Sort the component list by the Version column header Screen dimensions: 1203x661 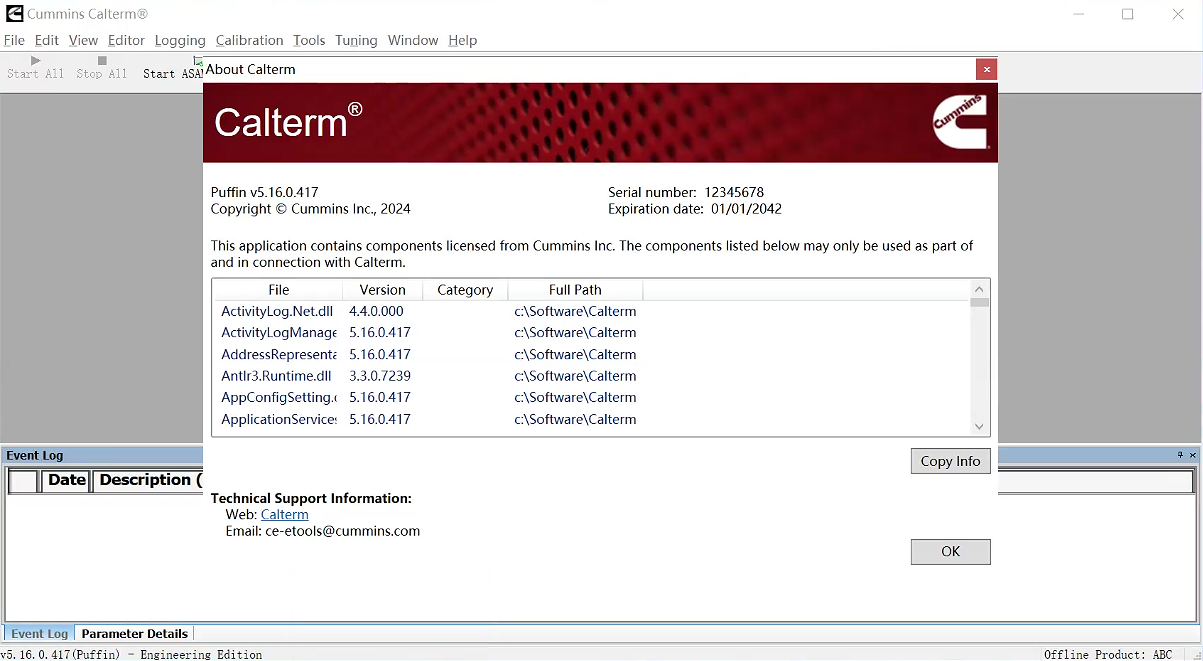coord(383,290)
